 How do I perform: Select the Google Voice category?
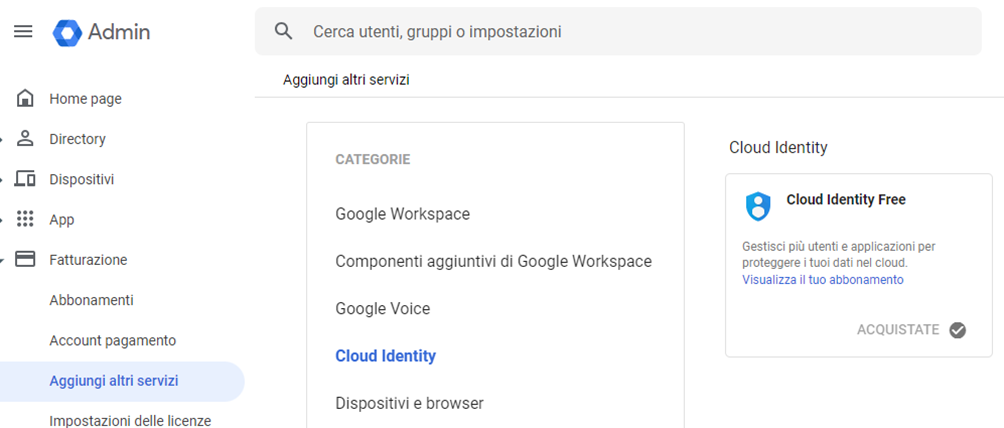pos(383,309)
